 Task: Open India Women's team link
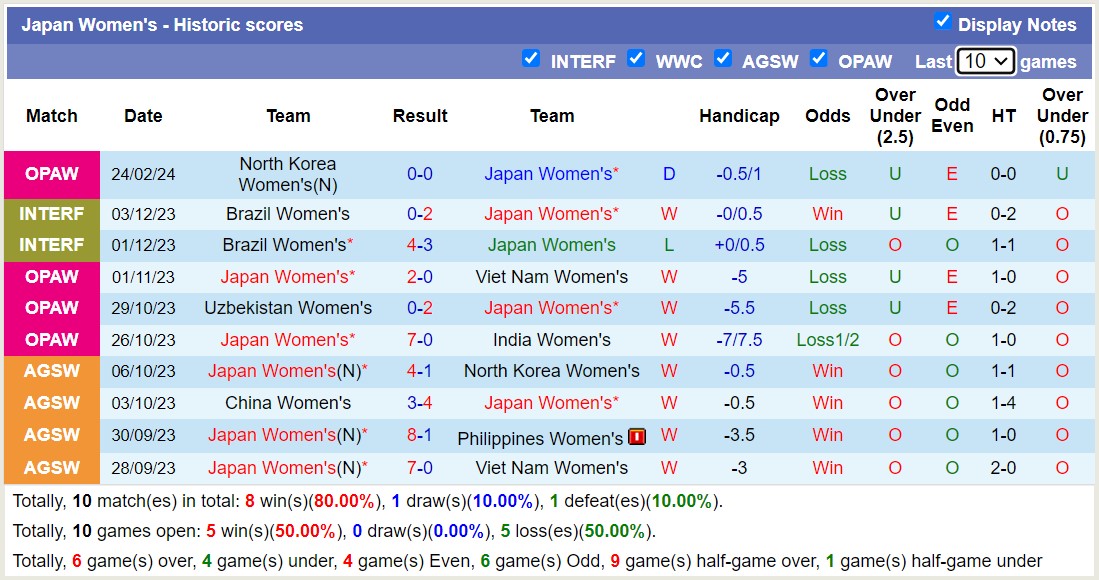click(x=552, y=340)
